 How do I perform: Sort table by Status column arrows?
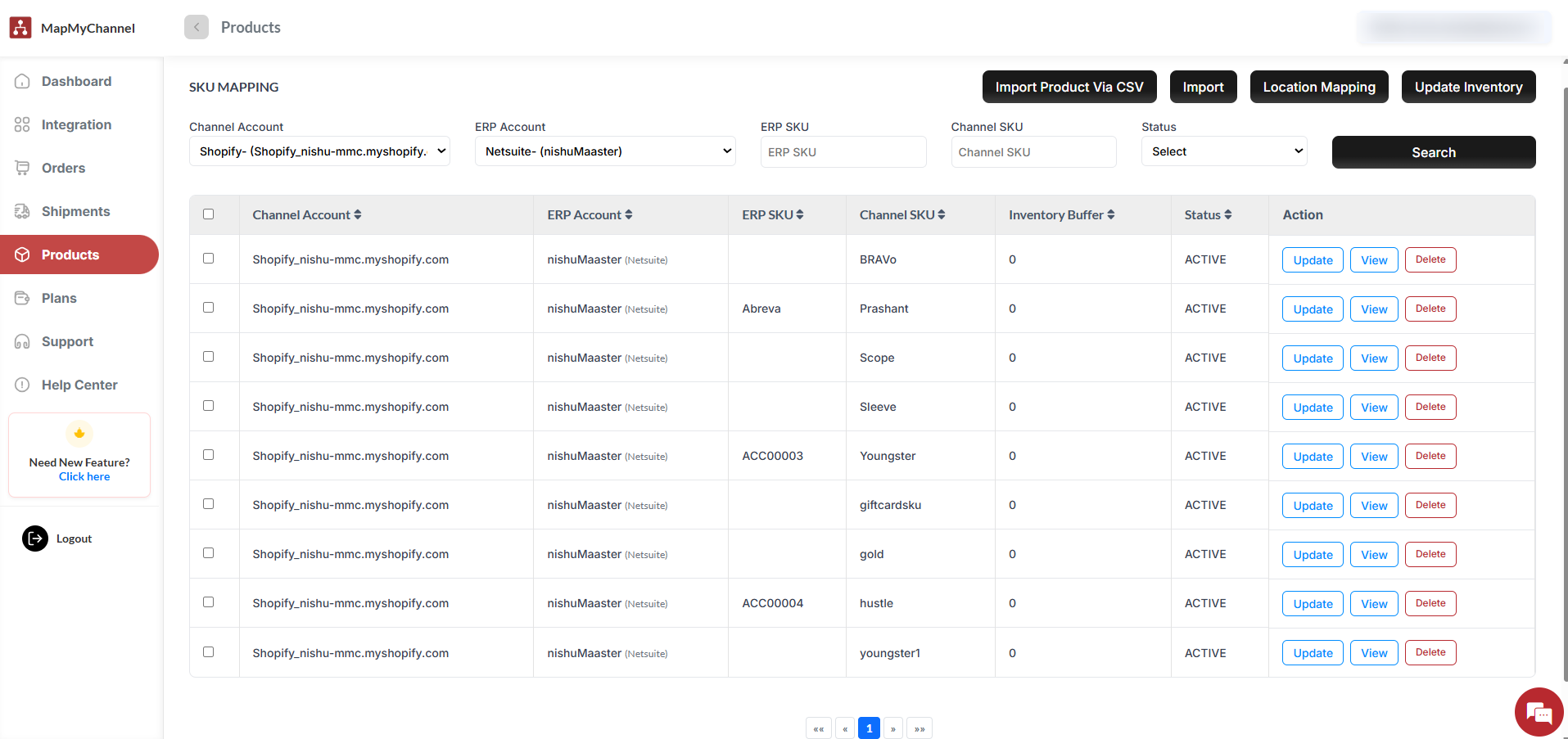coord(1228,214)
